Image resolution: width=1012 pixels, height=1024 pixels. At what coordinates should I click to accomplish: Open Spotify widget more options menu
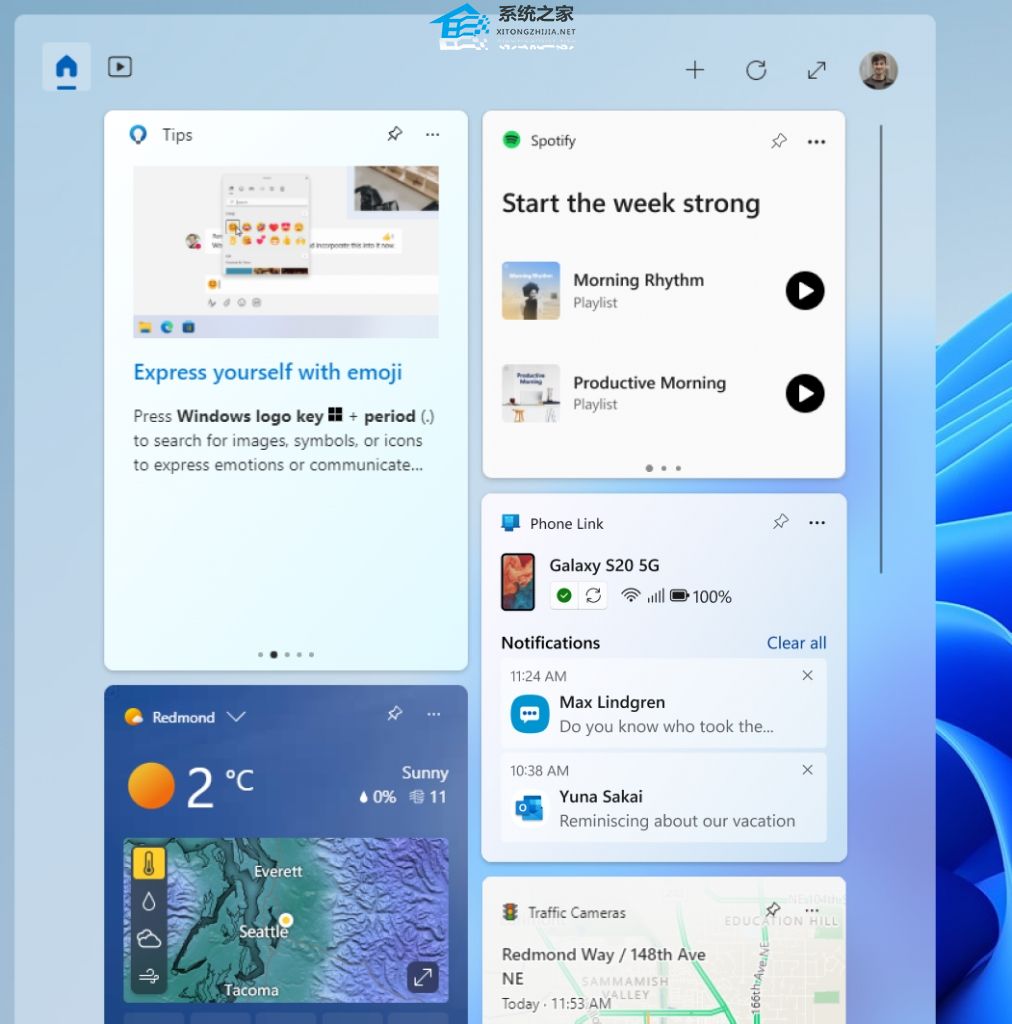[x=817, y=141]
